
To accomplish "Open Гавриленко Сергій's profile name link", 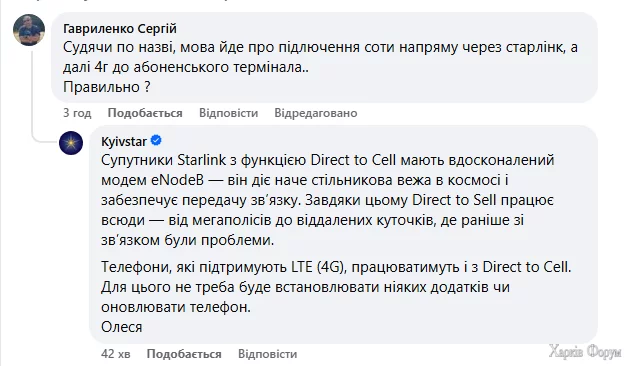I will point(120,29).
